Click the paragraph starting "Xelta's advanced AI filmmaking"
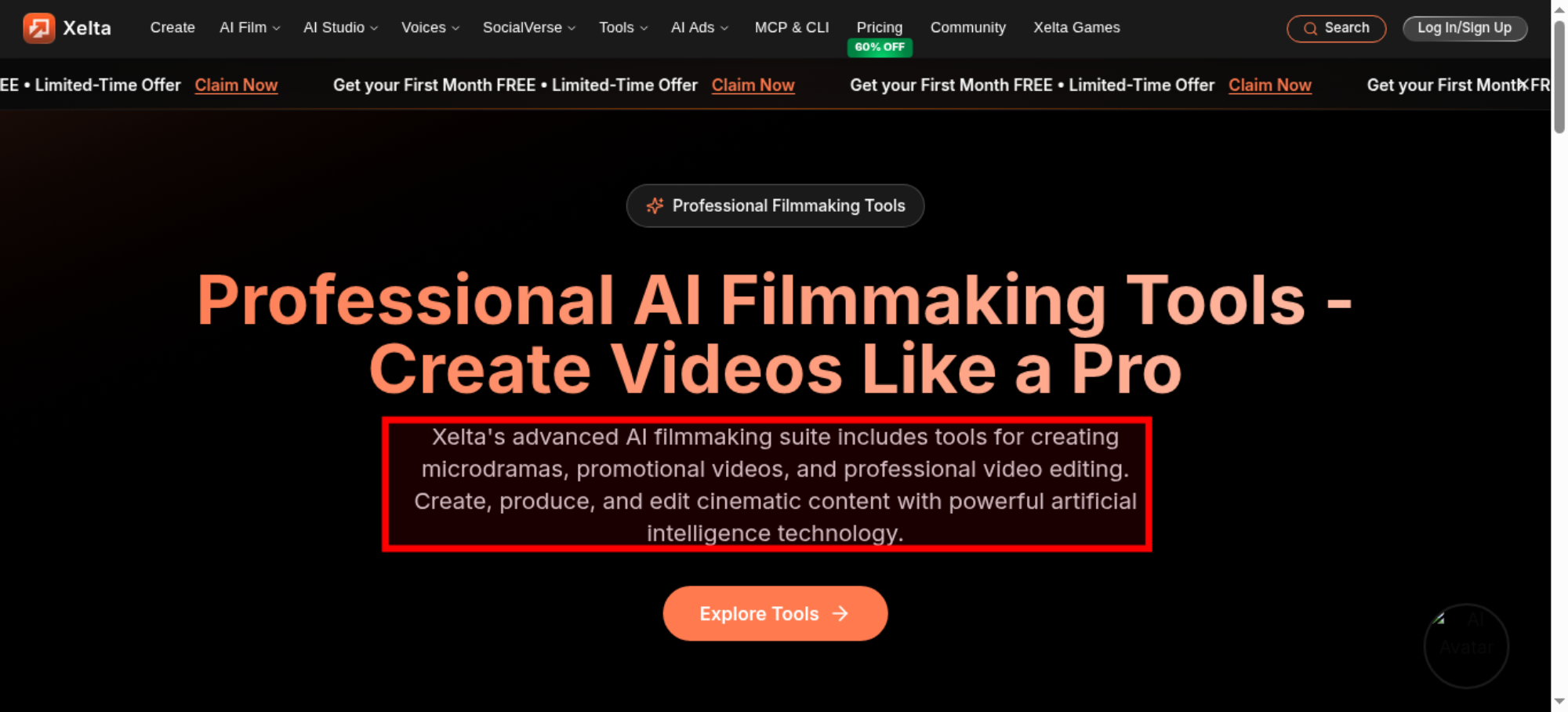The height and width of the screenshot is (712, 1568). click(775, 485)
